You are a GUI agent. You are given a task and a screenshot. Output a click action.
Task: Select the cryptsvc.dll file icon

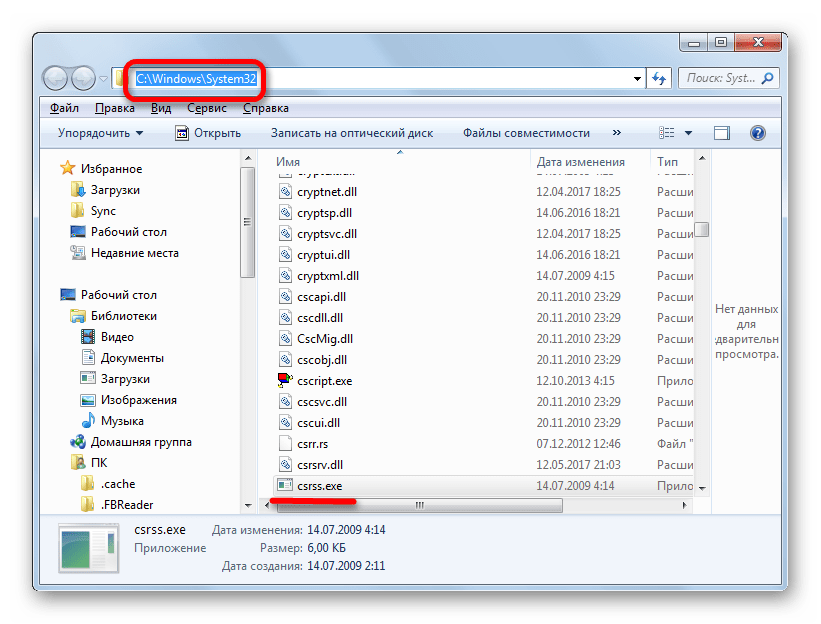[x=285, y=233]
